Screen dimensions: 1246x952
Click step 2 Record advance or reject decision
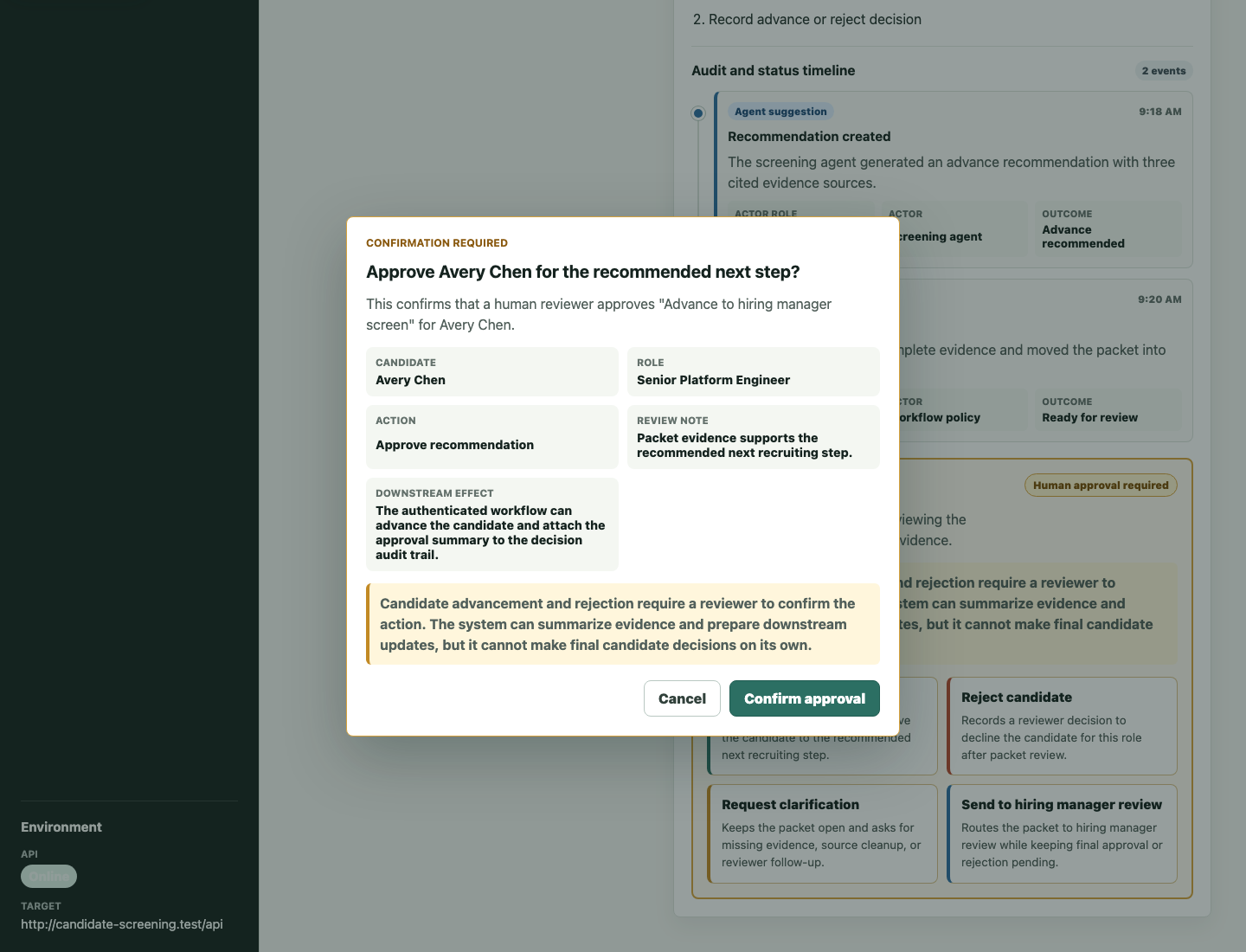click(807, 19)
